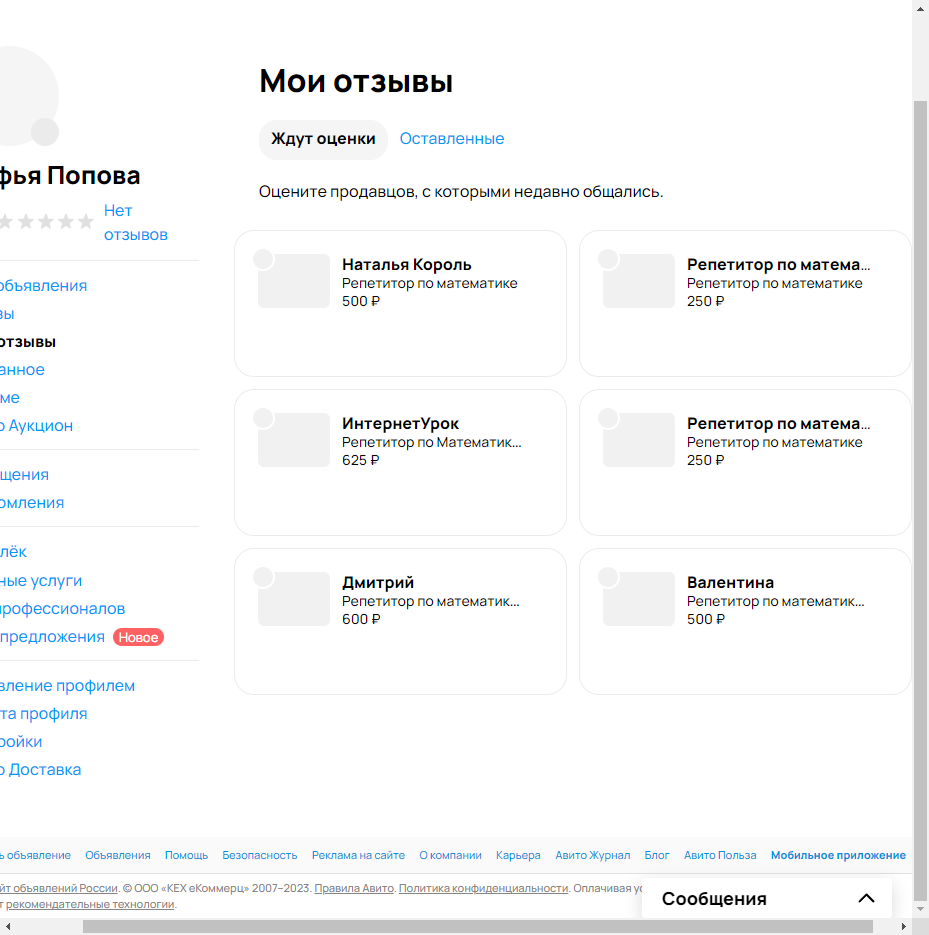Switch to the Оставленные tab
Viewport: 929px width, 935px height.
pos(452,139)
